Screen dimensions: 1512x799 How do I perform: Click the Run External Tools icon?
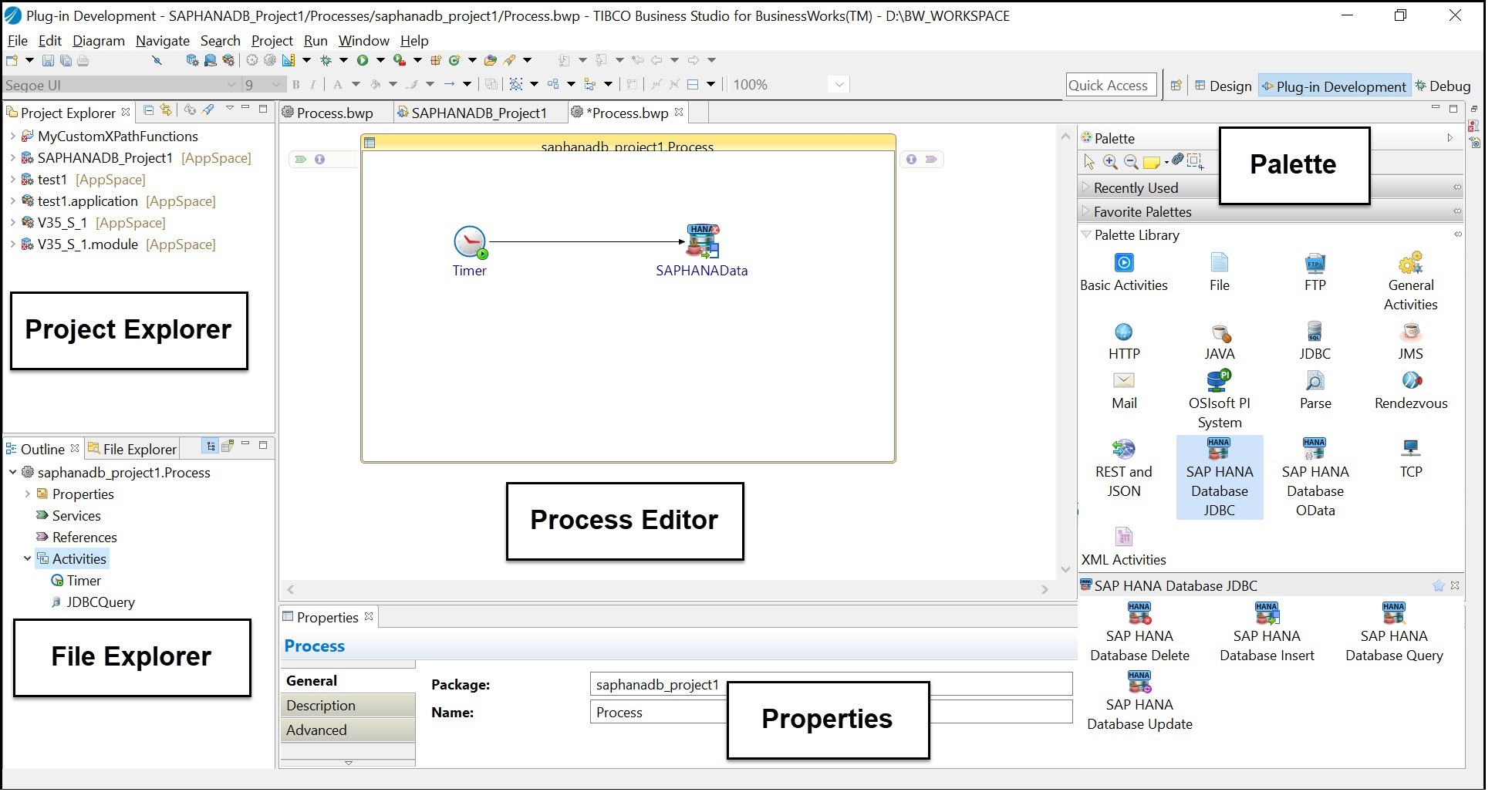399,60
